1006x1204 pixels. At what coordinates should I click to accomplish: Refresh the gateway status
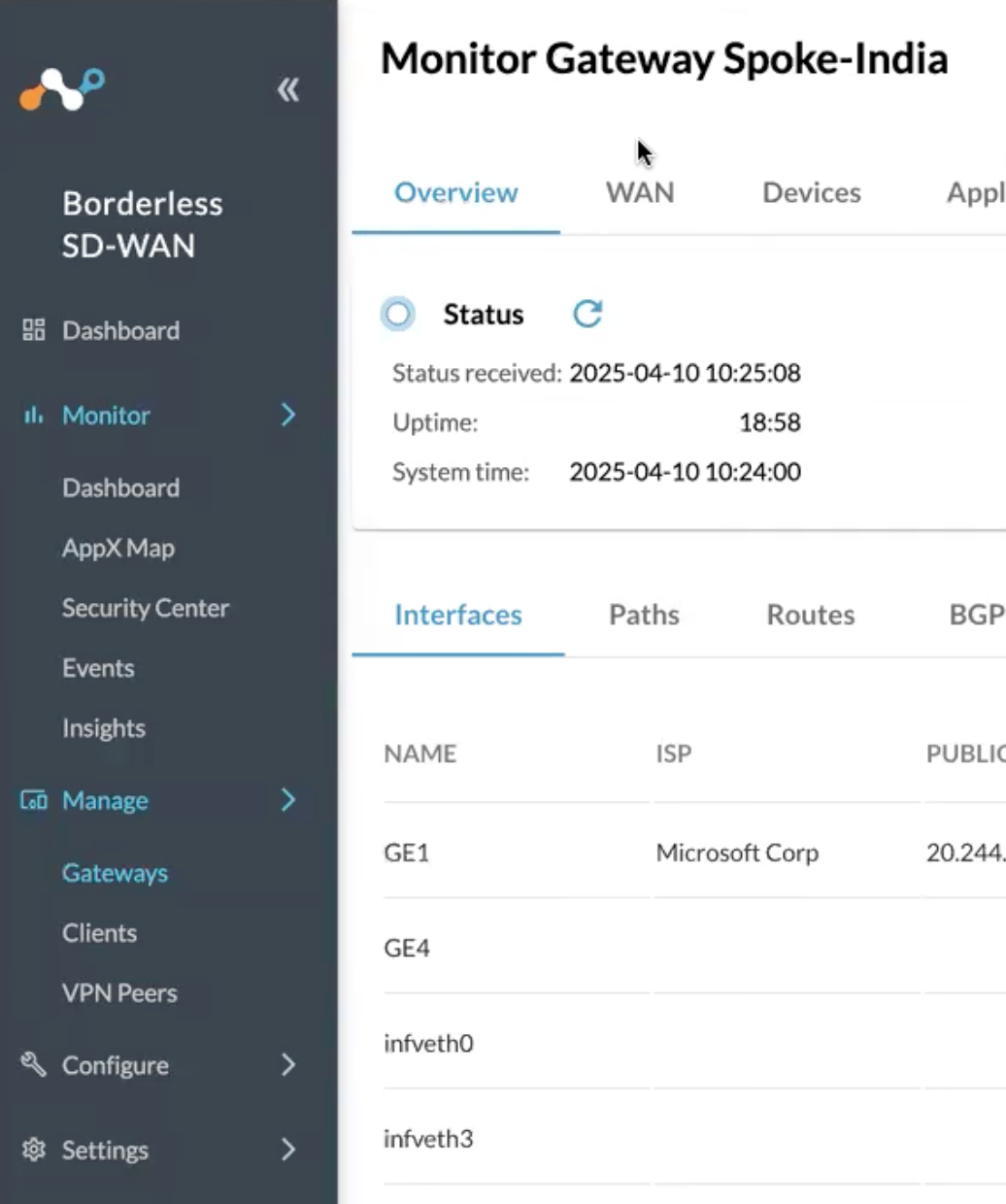tap(587, 314)
